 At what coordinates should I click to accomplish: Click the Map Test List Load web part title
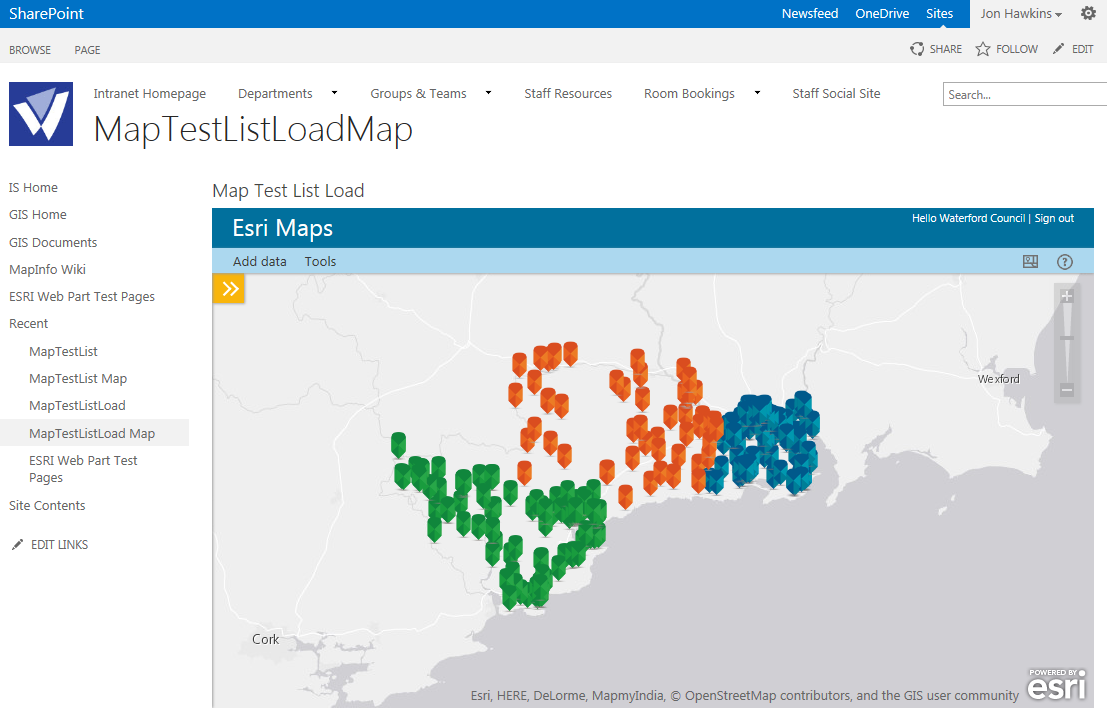[x=288, y=191]
